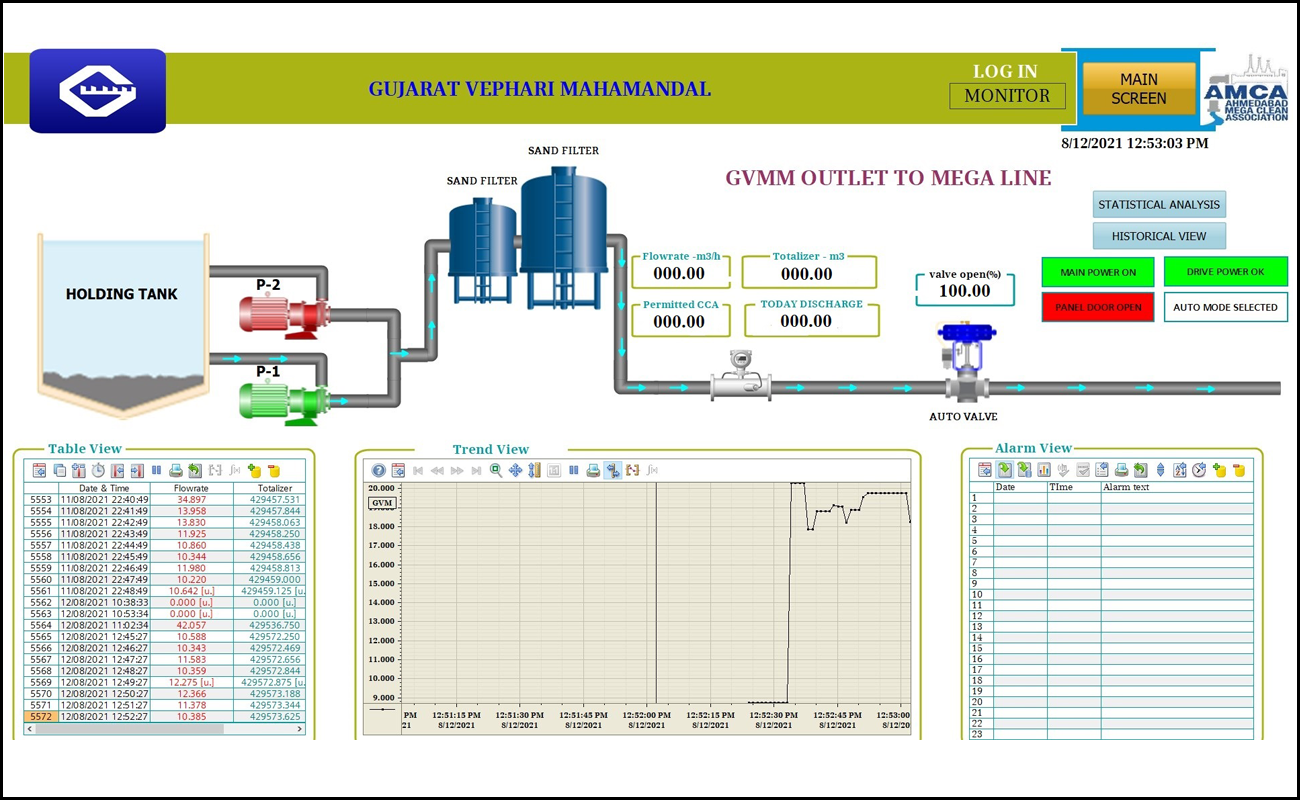Pause updates in Trend View toolbar
The width and height of the screenshot is (1300, 800).
pos(574,470)
